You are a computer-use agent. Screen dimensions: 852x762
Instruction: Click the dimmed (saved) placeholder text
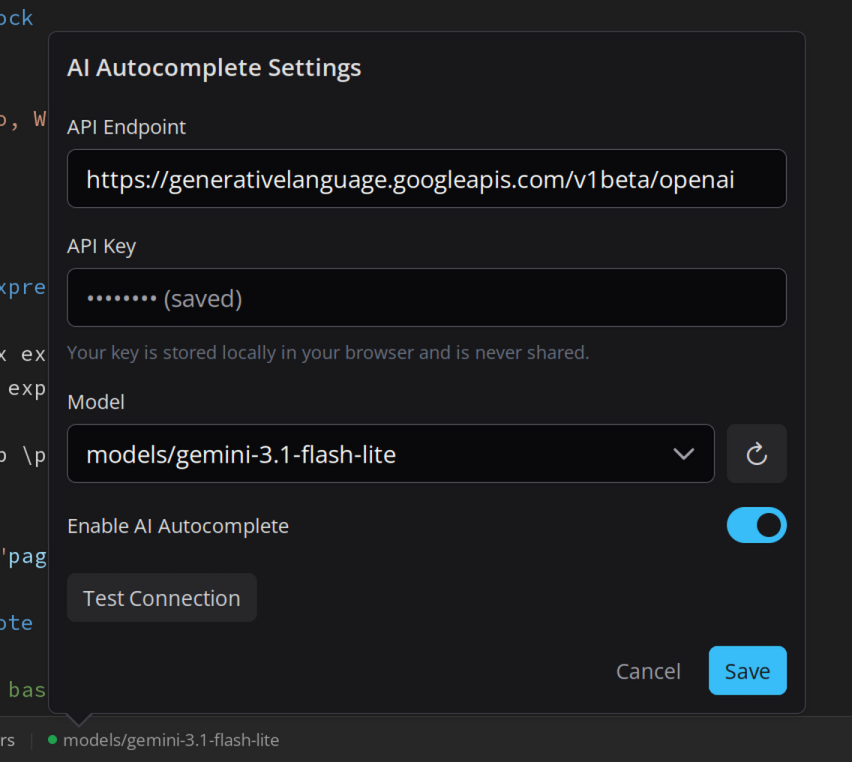pyautogui.click(x=203, y=298)
